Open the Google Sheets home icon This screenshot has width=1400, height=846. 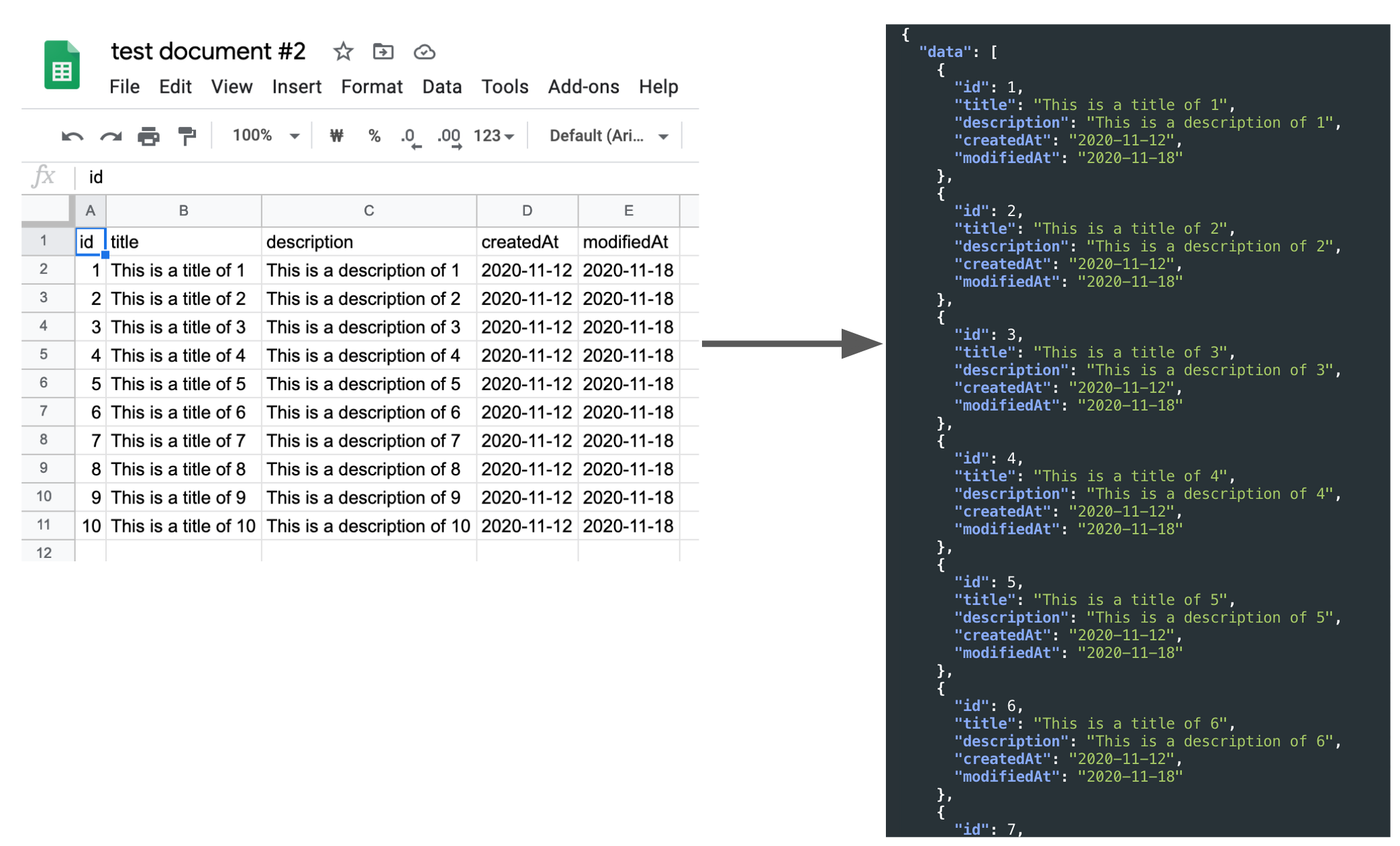pos(62,65)
